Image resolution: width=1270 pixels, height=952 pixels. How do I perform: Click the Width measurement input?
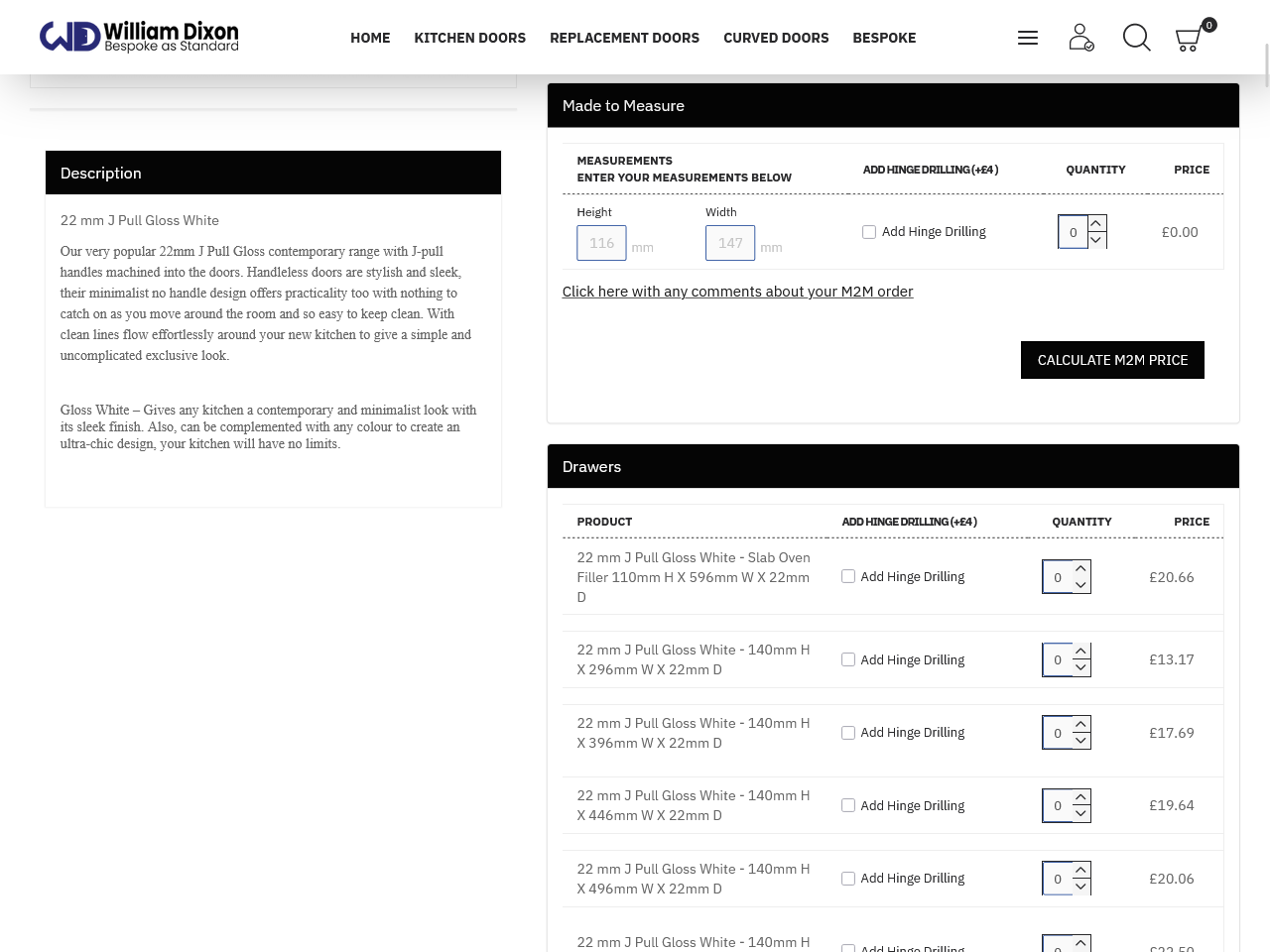(730, 243)
